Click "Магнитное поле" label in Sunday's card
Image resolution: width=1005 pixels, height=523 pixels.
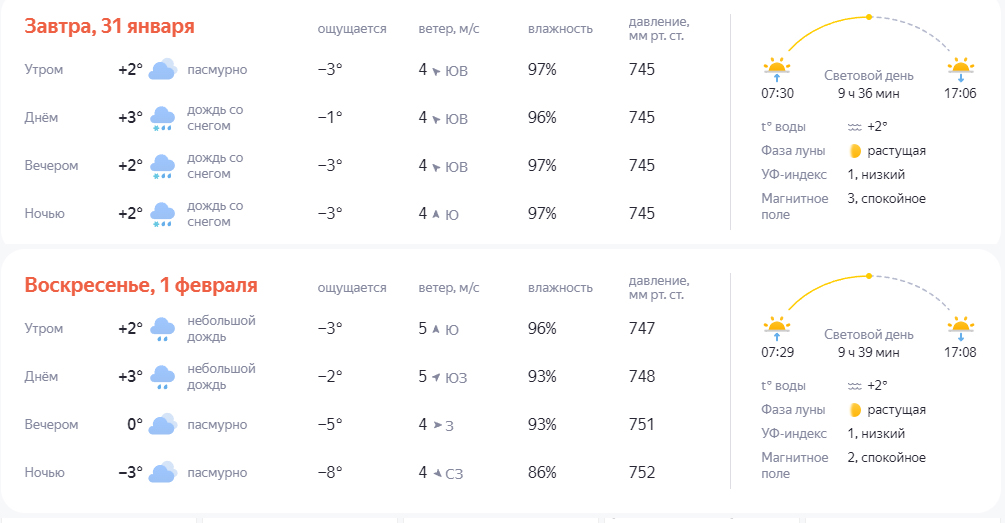click(794, 465)
